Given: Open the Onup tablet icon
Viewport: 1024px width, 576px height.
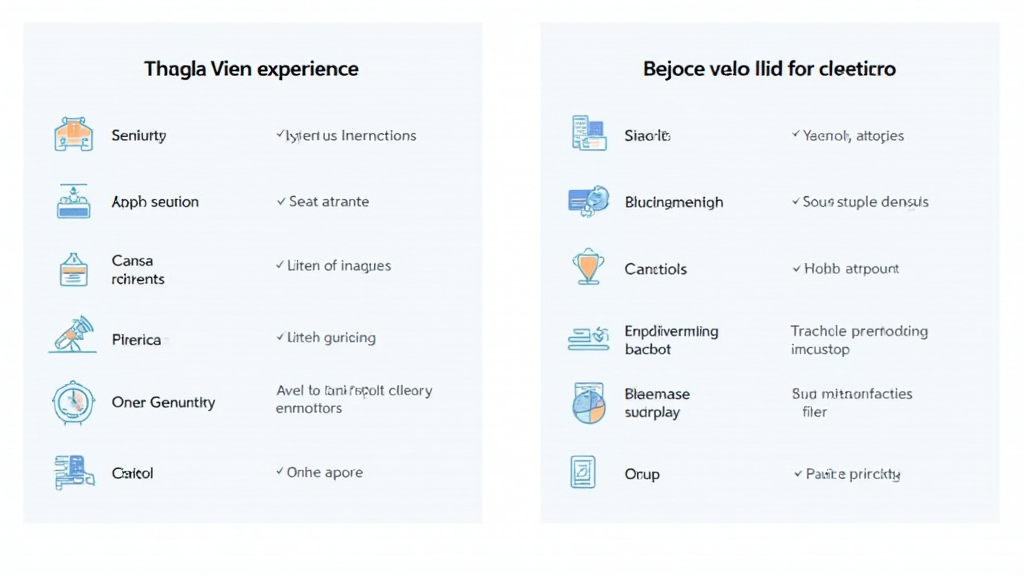Looking at the screenshot, I should tap(583, 473).
